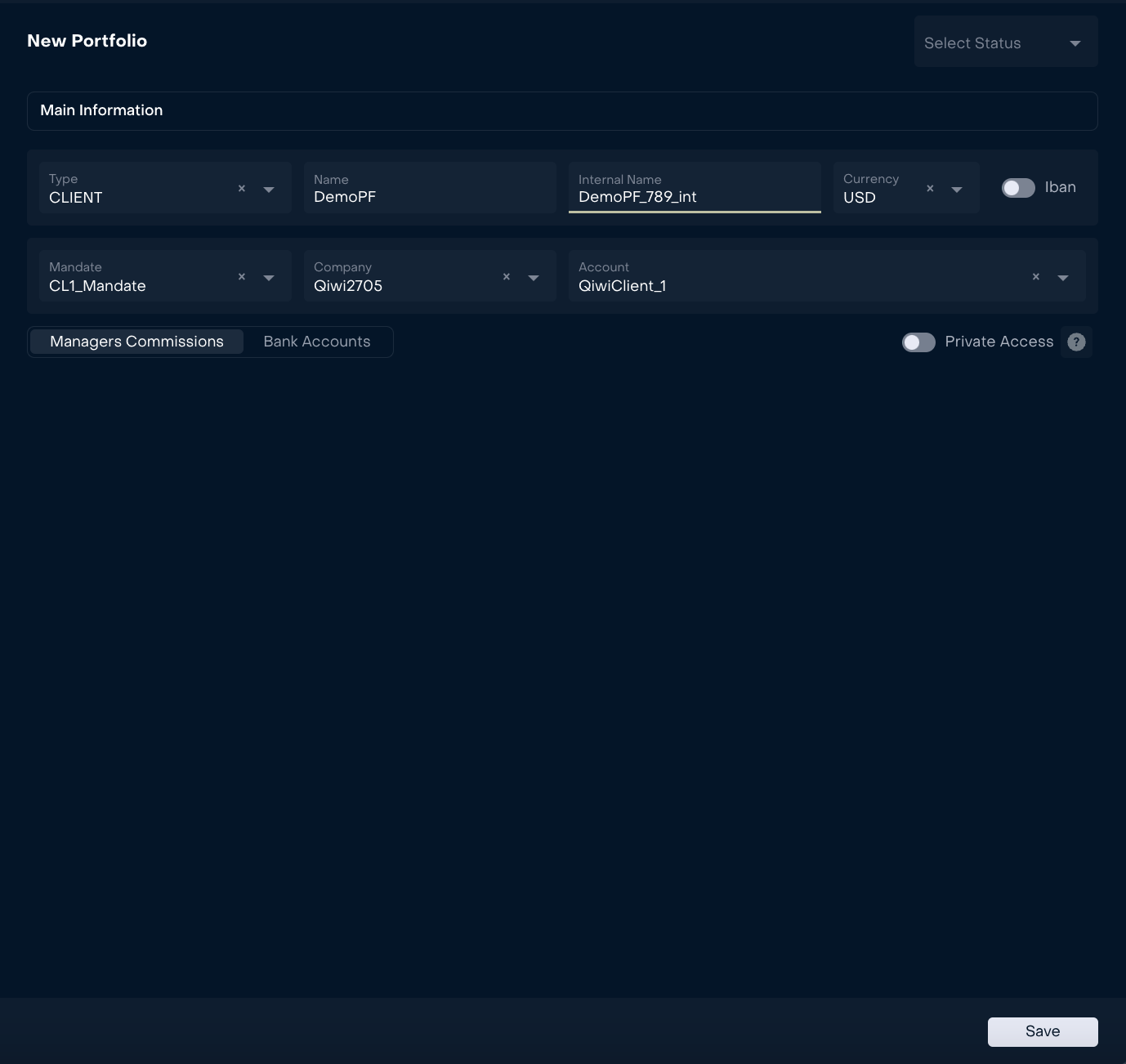Open Private Access help question icon
The height and width of the screenshot is (1064, 1126).
(x=1077, y=342)
